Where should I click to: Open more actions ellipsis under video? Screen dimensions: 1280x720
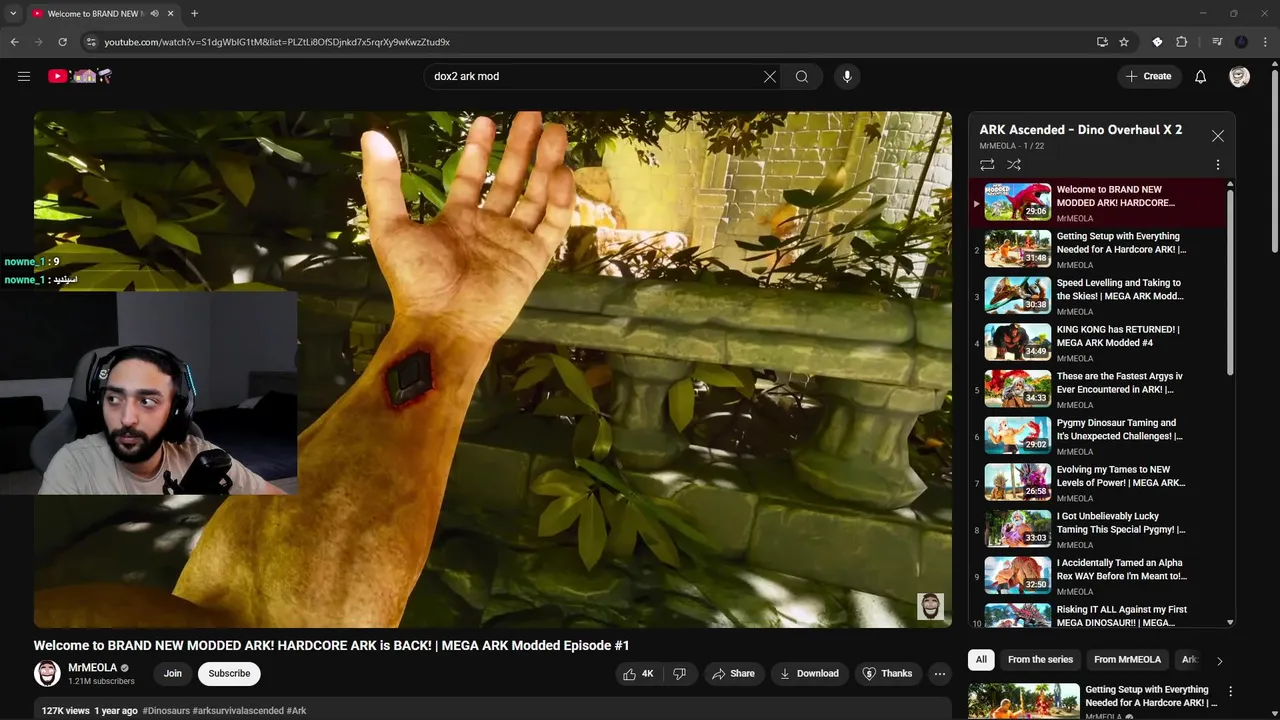[940, 674]
